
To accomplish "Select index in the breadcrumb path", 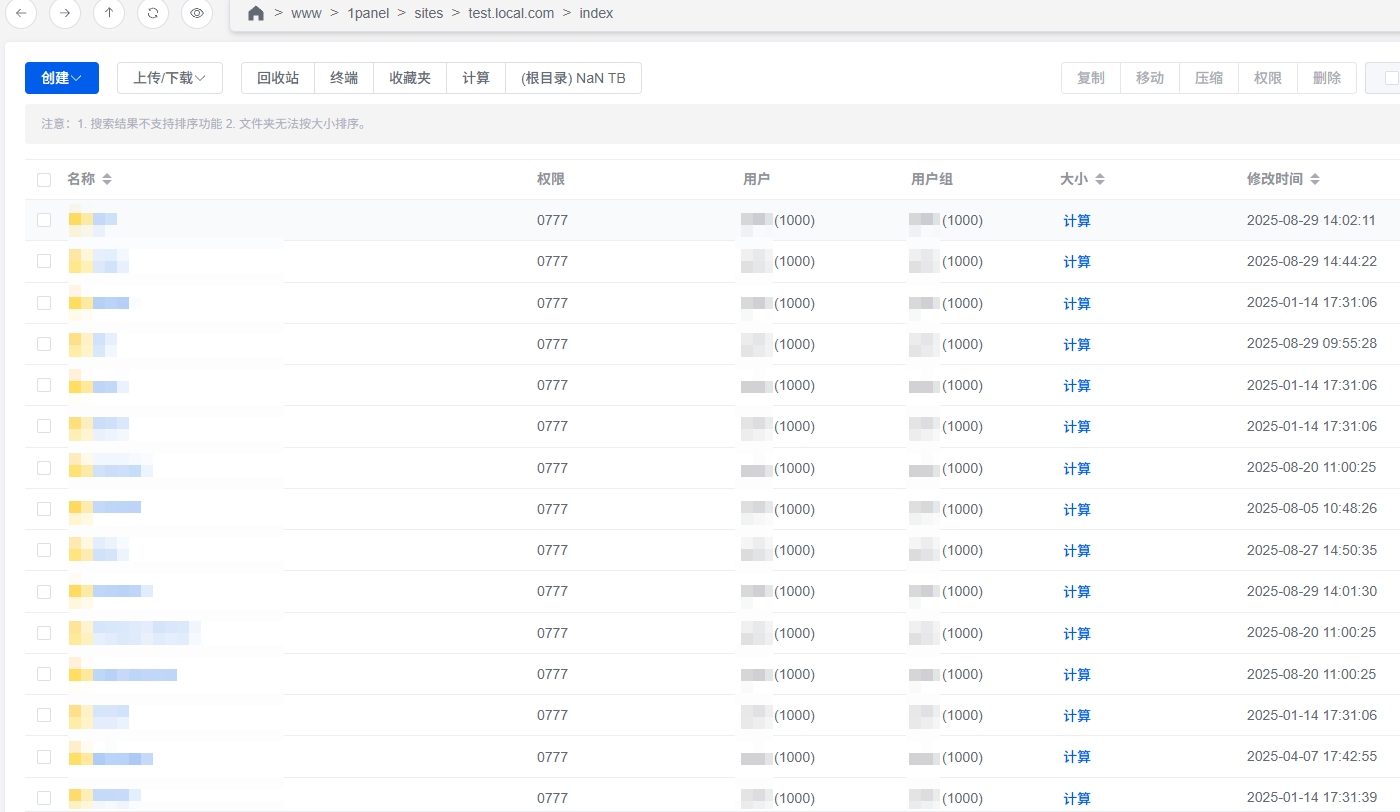I will point(597,14).
